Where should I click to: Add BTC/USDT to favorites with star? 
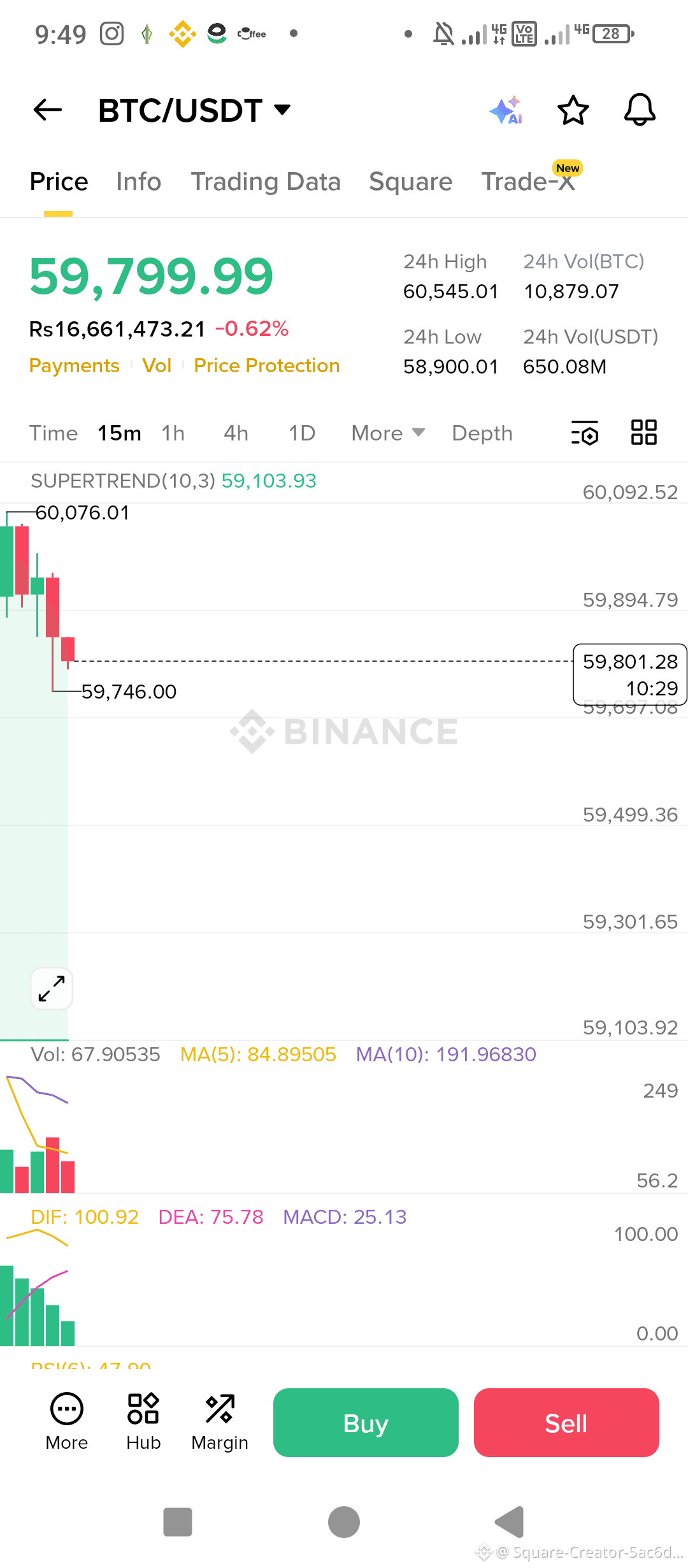coord(573,110)
